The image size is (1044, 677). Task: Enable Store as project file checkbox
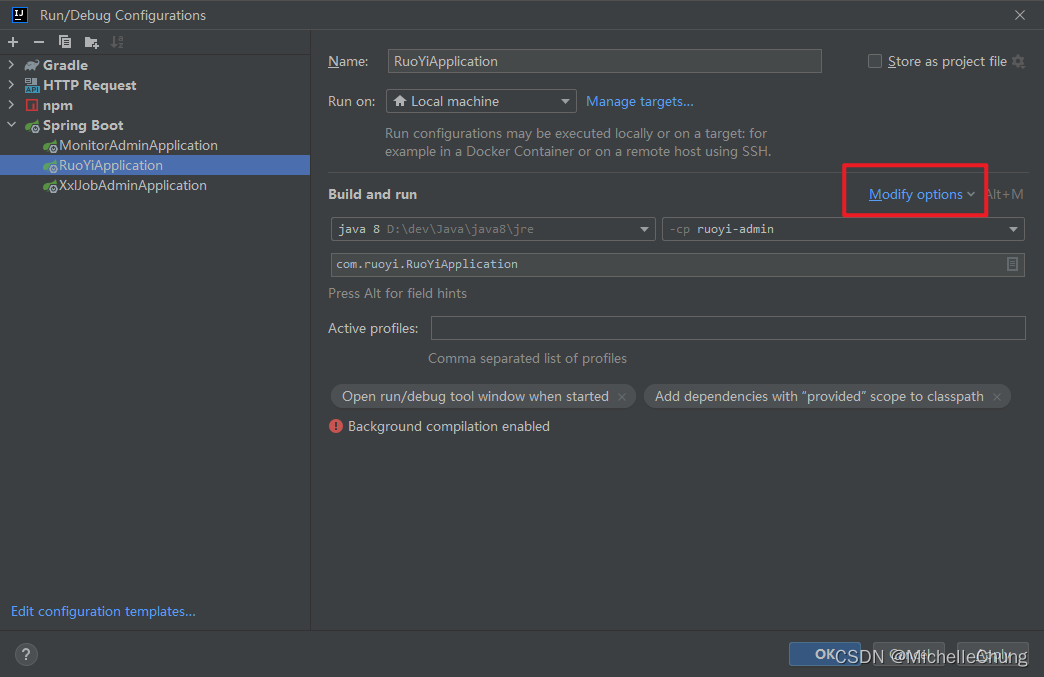pyautogui.click(x=875, y=61)
